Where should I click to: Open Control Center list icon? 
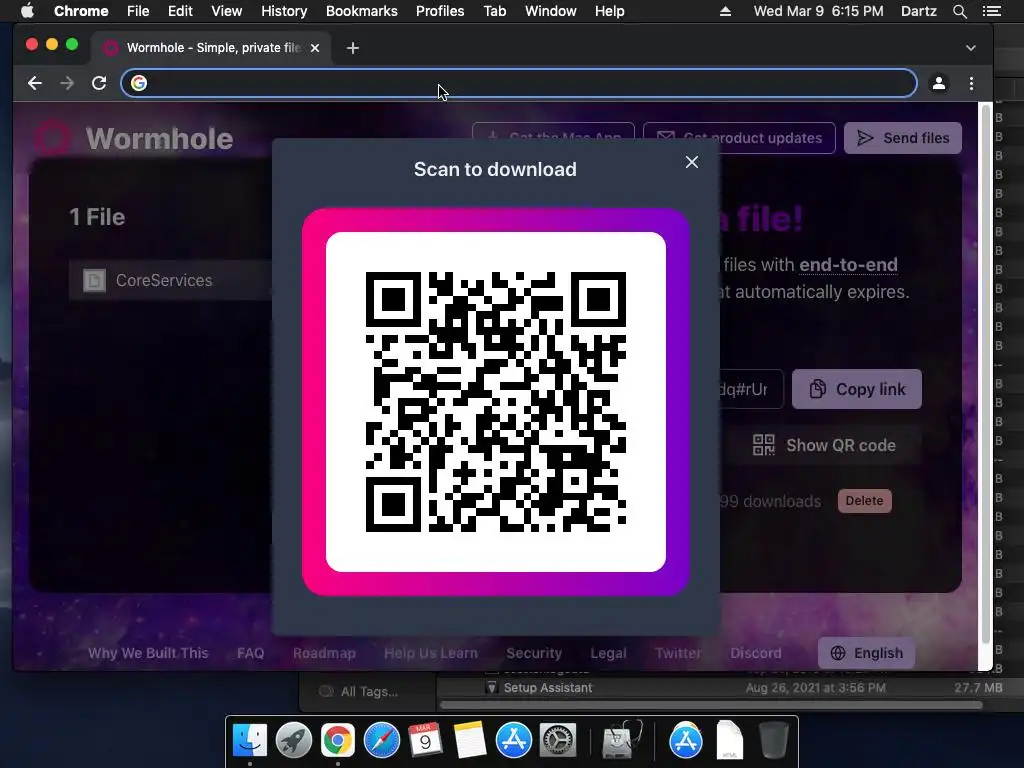pyautogui.click(x=992, y=11)
